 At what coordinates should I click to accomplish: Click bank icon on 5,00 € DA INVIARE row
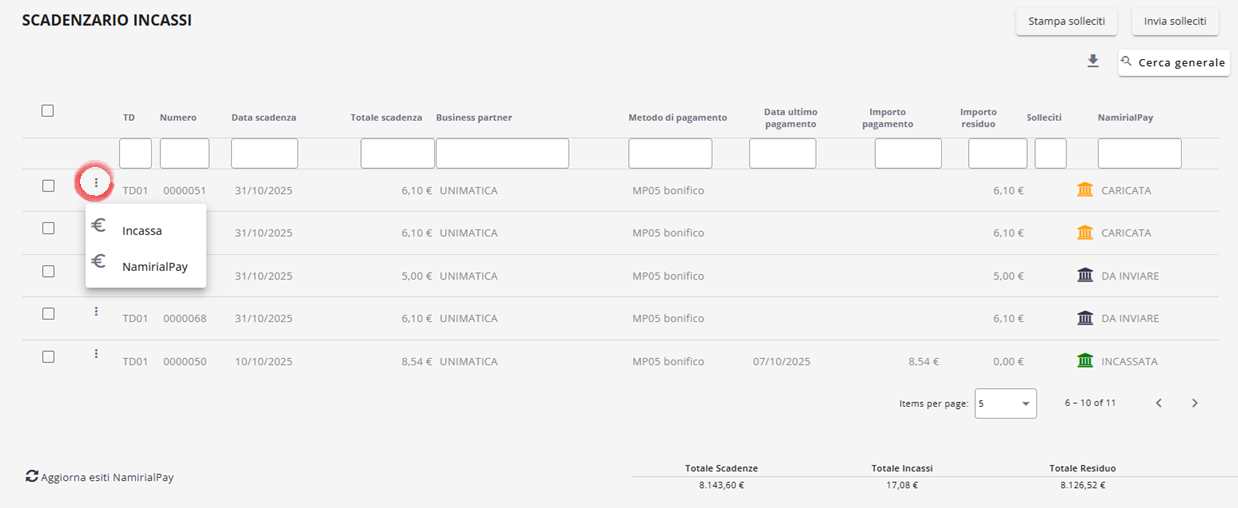[x=1085, y=275]
